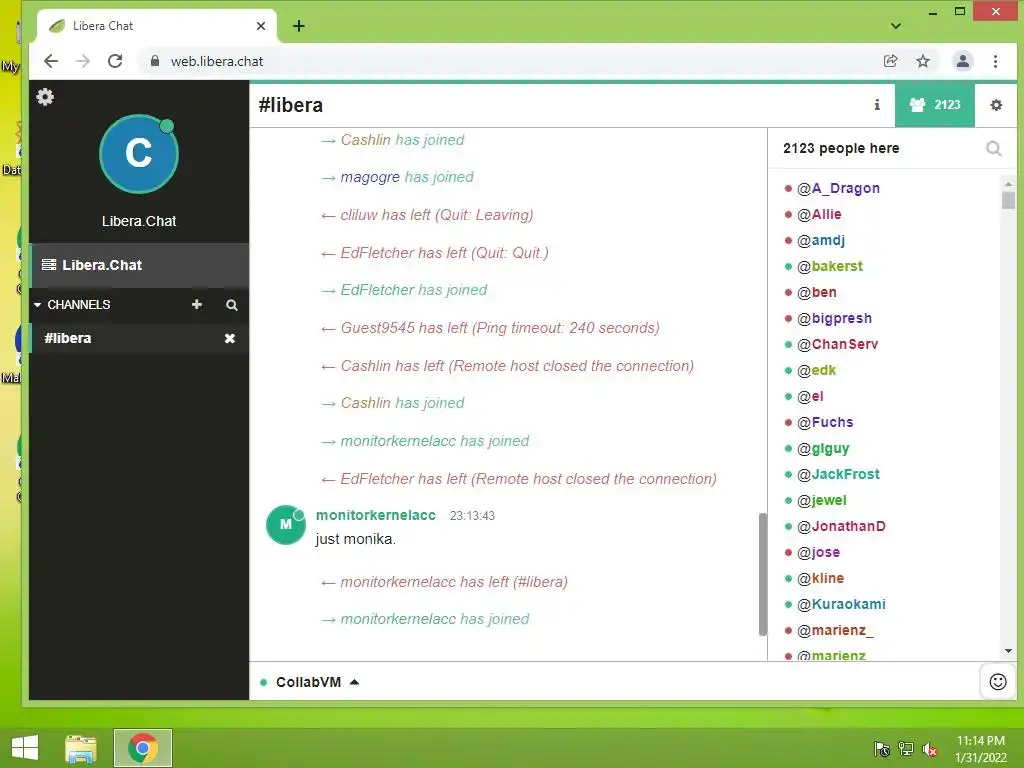Open channel info icon in header
Viewport: 1024px width, 768px height.
[x=877, y=104]
